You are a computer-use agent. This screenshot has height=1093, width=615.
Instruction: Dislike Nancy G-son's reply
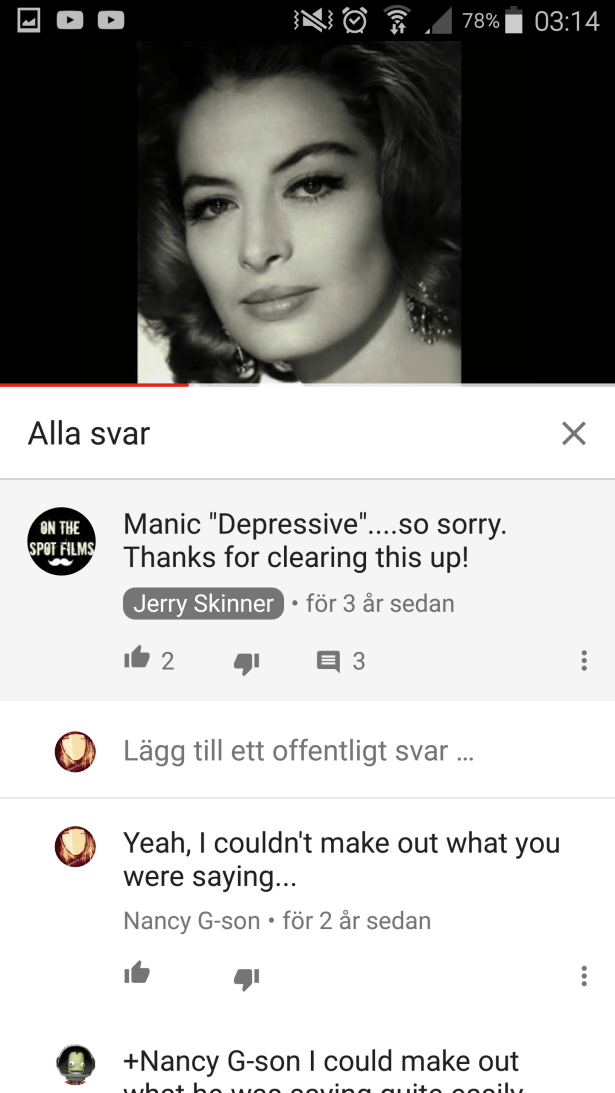[x=246, y=979]
